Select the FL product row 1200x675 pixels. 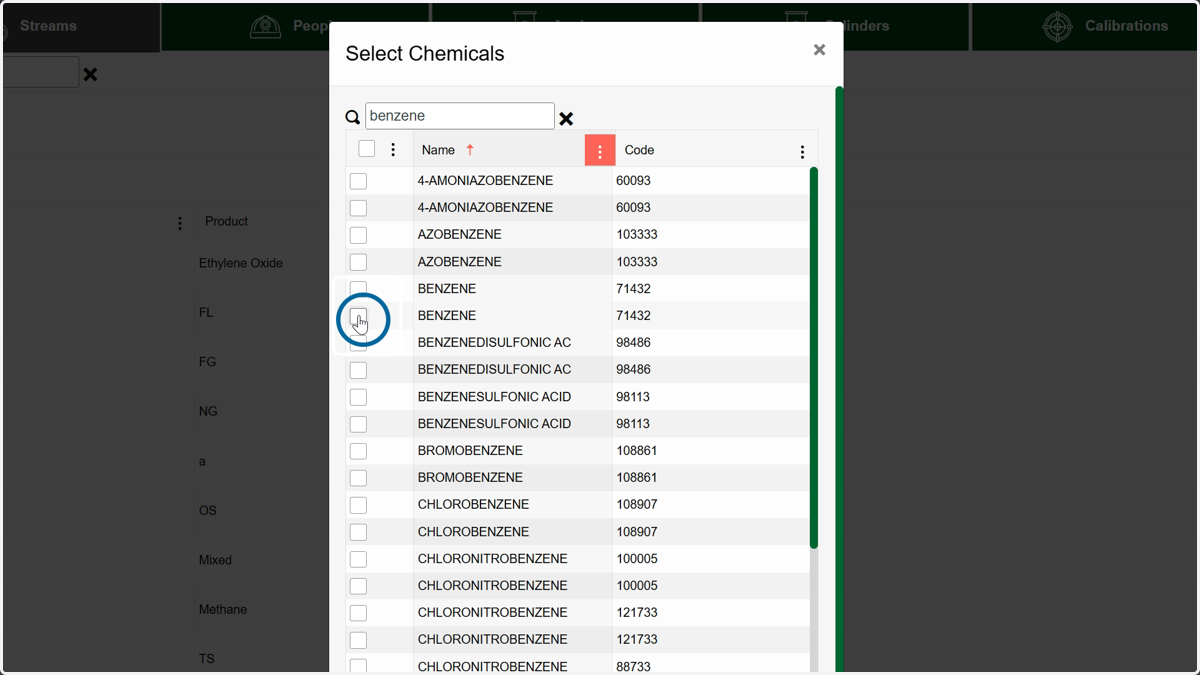coord(206,313)
